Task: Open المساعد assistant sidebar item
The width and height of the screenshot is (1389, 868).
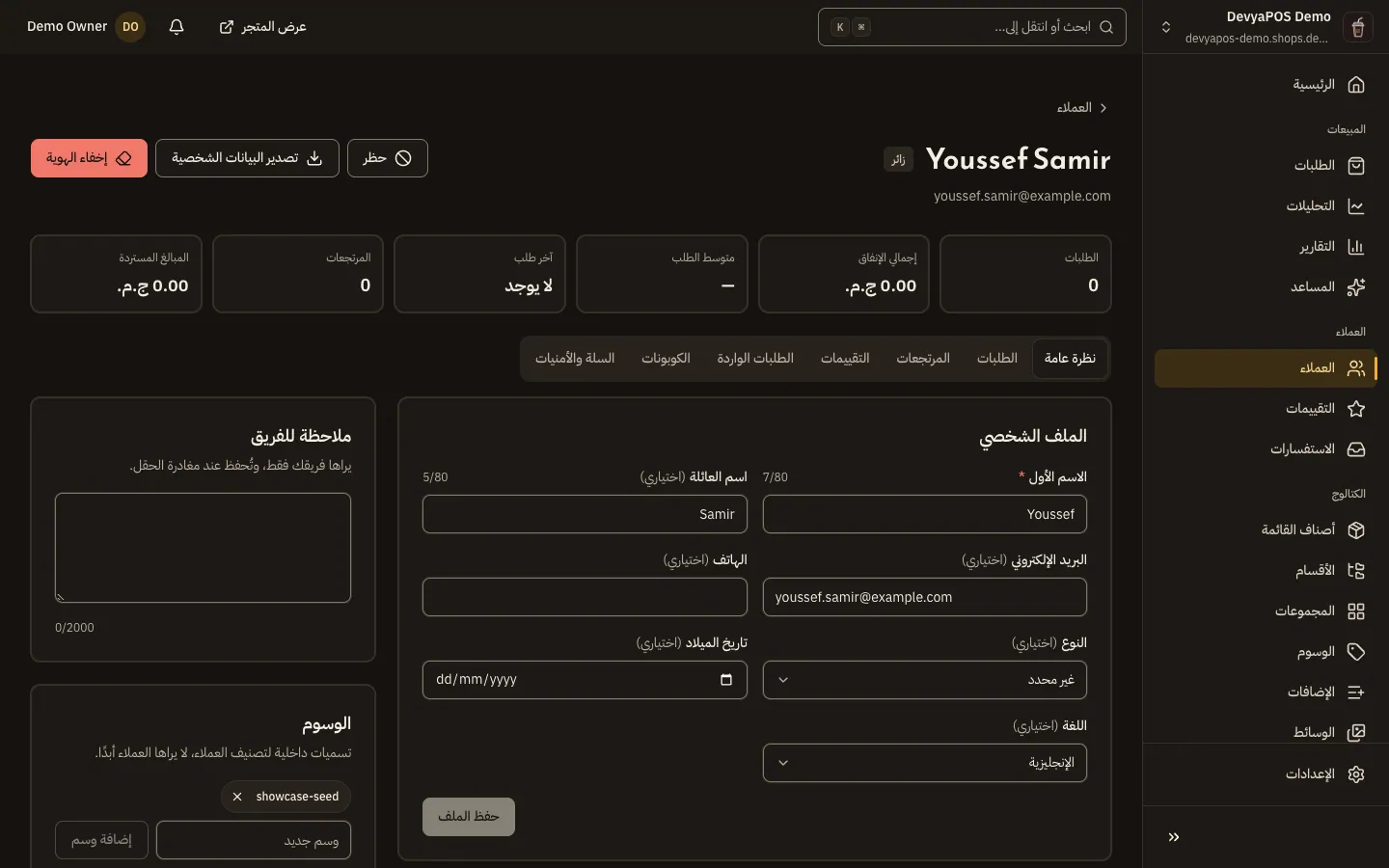Action: (1266, 287)
